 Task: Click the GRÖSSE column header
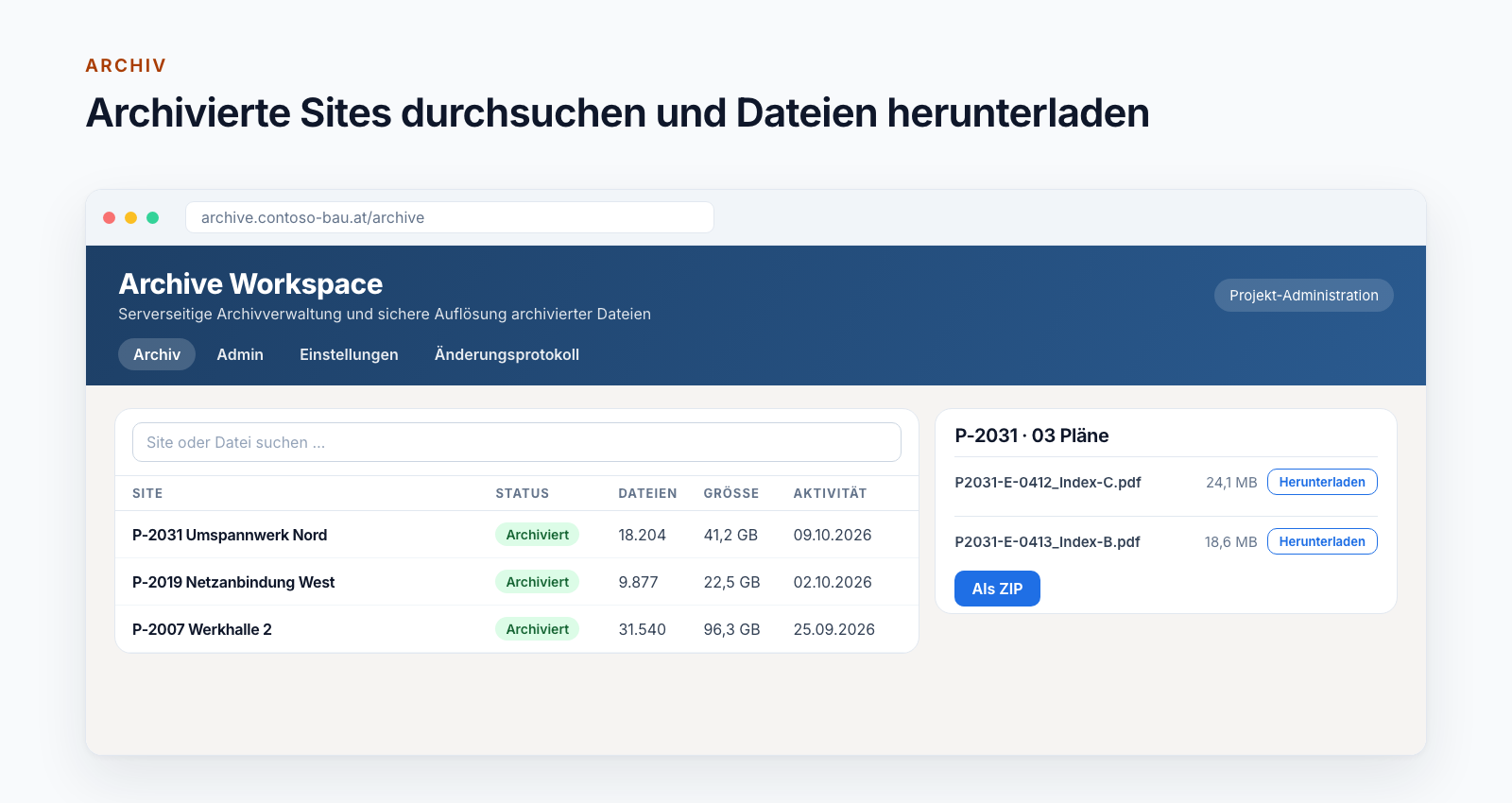[x=731, y=493]
